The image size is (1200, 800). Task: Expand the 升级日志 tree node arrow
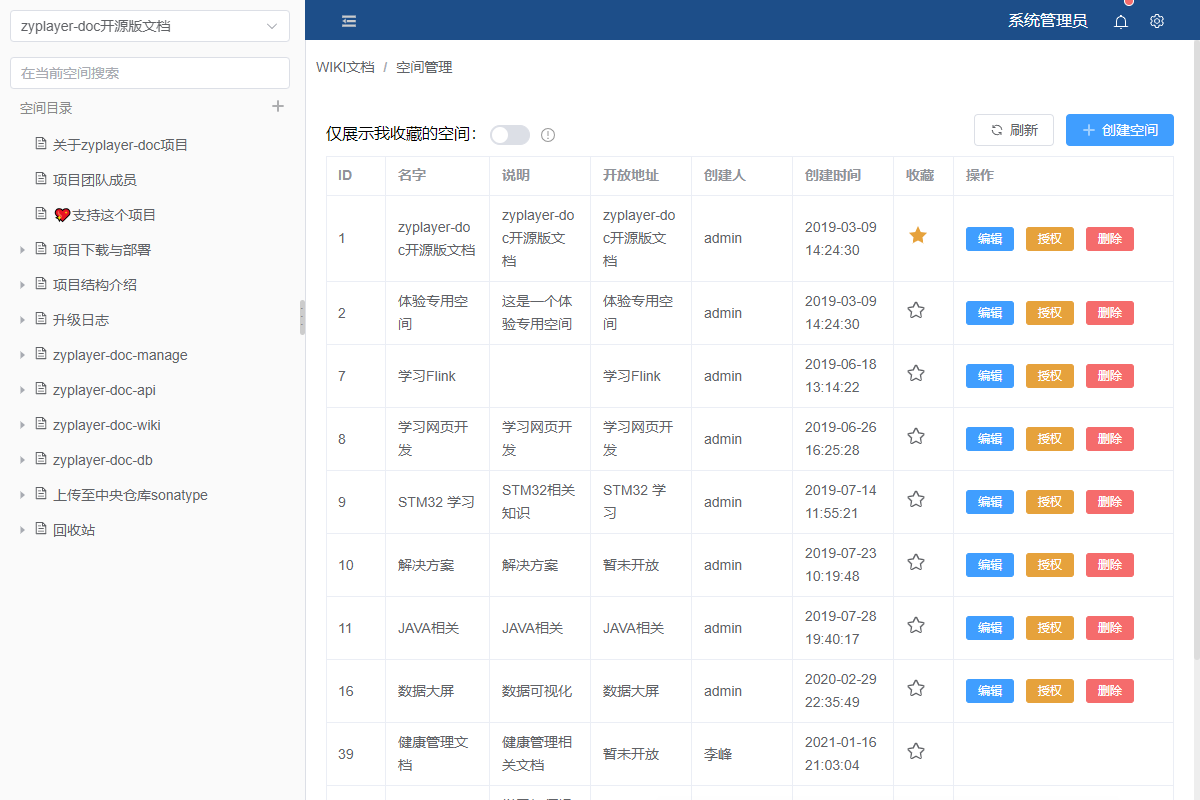tap(23, 320)
